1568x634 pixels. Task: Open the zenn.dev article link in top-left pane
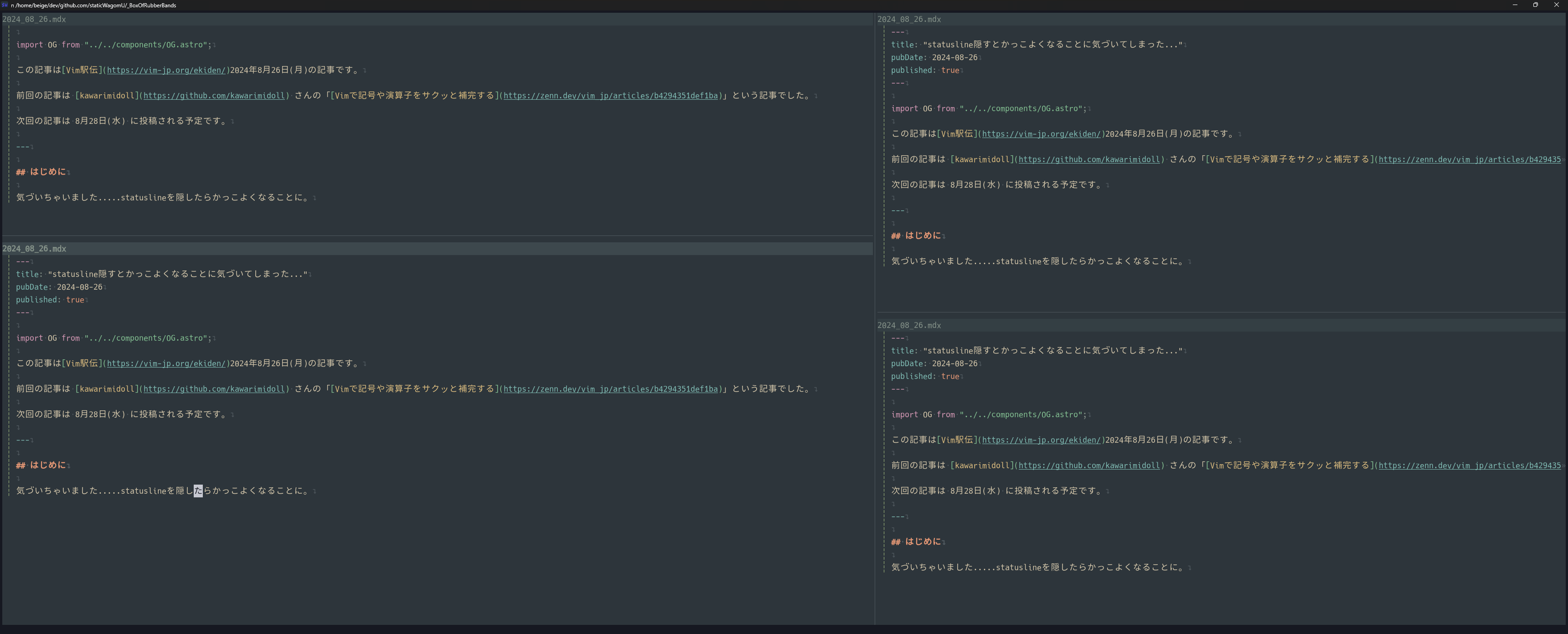(610, 96)
